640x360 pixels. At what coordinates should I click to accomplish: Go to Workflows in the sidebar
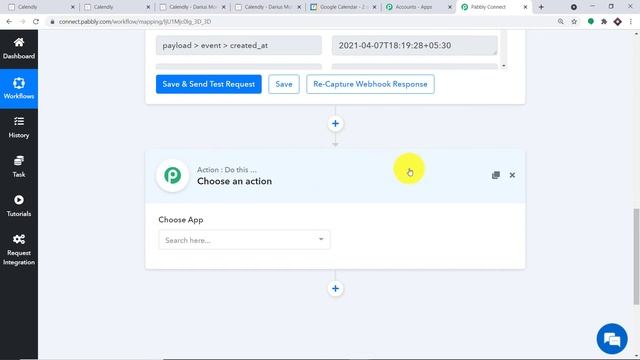pos(19,88)
